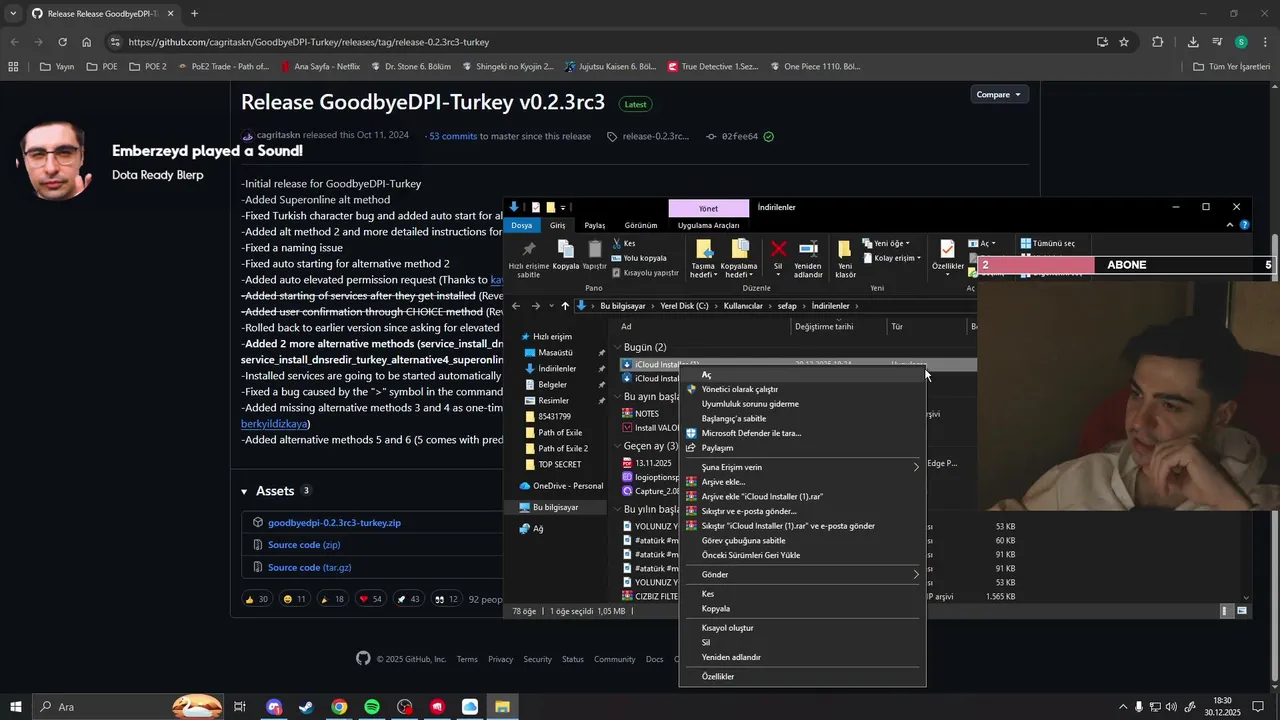Select Bu bilgisayar in navigation pane
1280x720 pixels.
[x=555, y=507]
